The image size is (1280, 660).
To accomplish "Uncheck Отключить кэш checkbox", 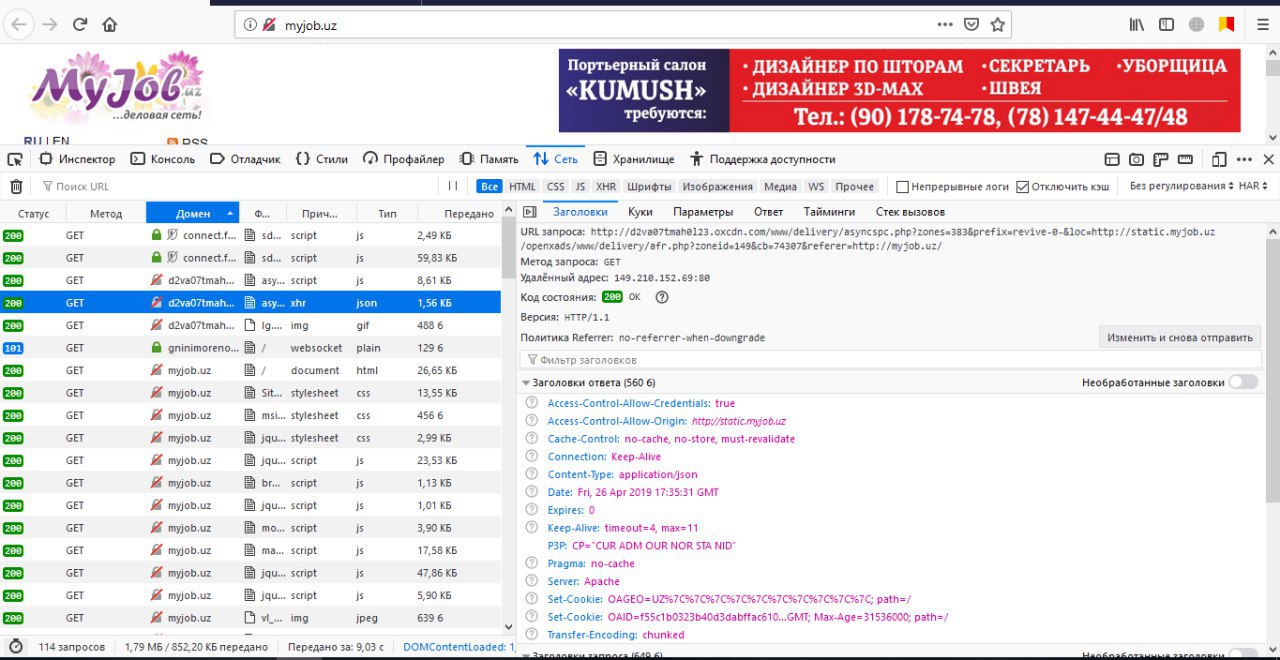I will point(1022,186).
